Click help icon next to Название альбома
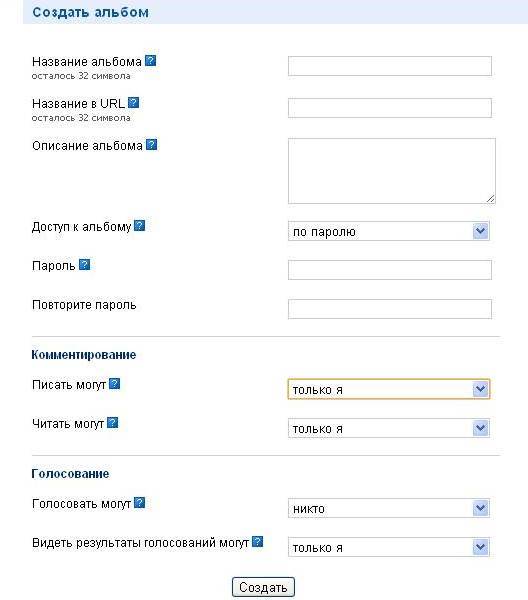The width and height of the screenshot is (528, 600). click(x=150, y=61)
